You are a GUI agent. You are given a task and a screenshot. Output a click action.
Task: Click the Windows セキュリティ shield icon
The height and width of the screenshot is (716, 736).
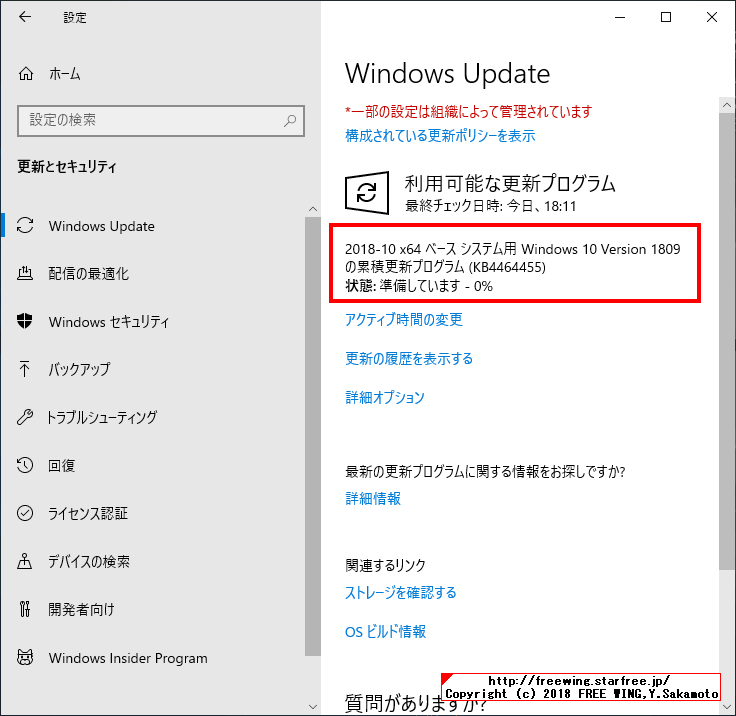[x=25, y=321]
